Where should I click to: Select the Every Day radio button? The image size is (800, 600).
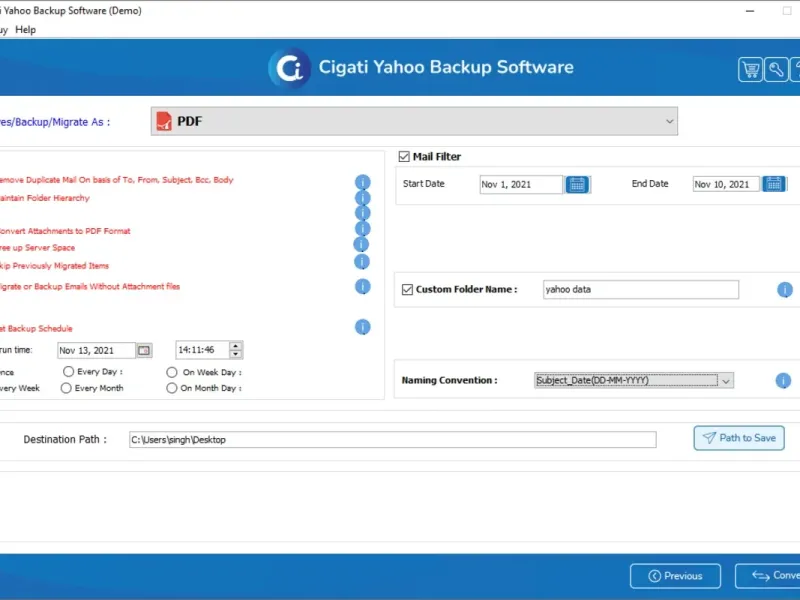pos(68,372)
